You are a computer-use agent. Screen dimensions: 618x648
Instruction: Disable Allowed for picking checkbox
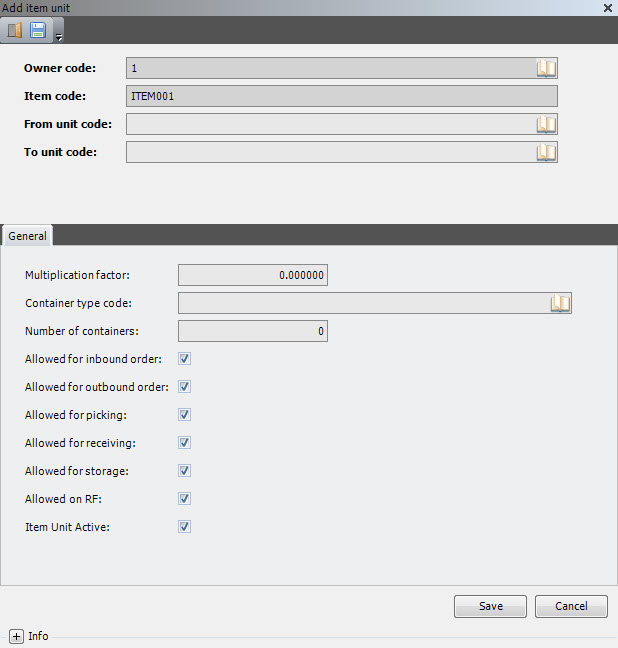tap(184, 415)
